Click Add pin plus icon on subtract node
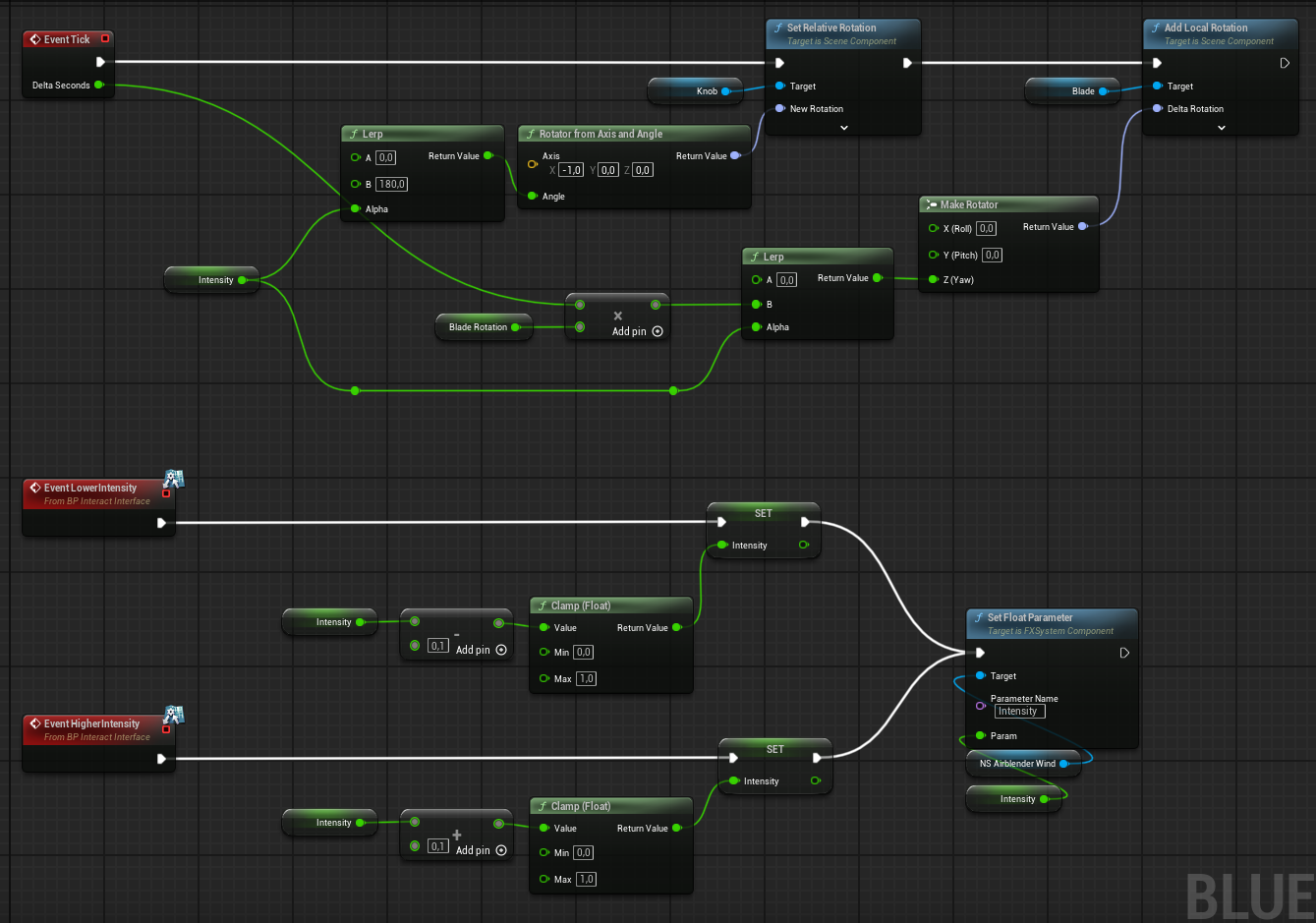Screen dimensions: 1316x923 (501, 650)
